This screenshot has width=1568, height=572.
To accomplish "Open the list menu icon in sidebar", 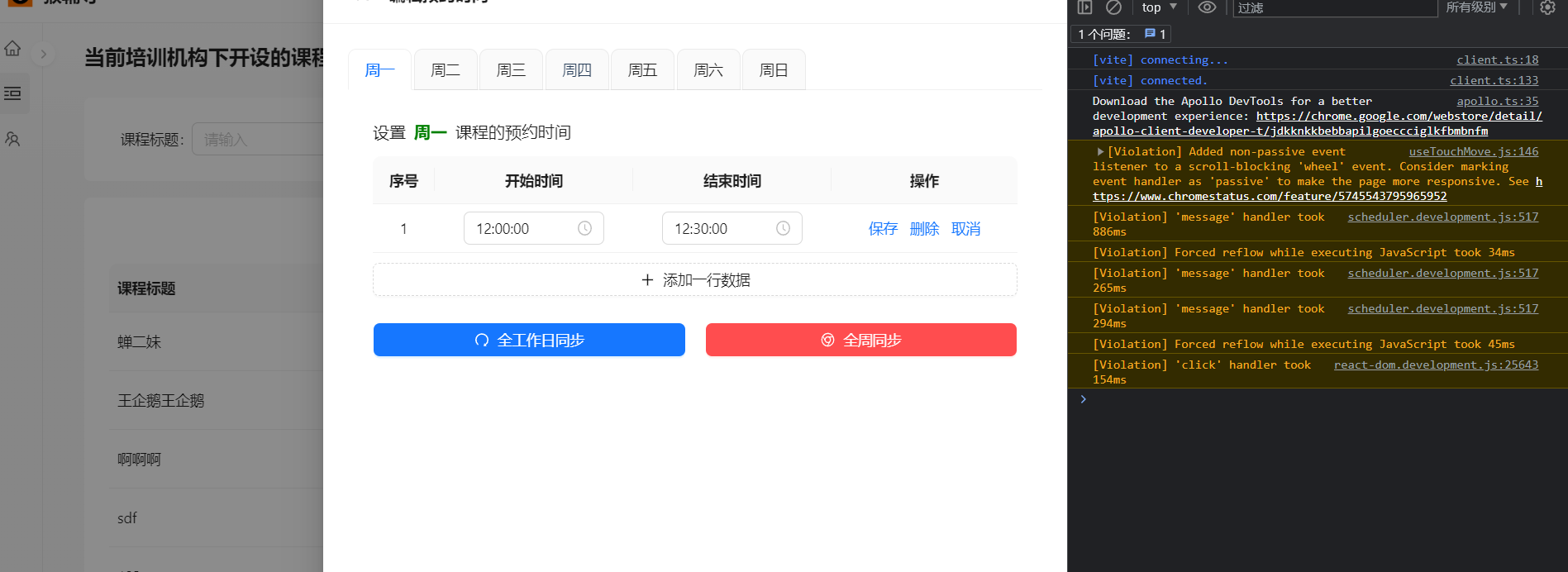I will (12, 93).
